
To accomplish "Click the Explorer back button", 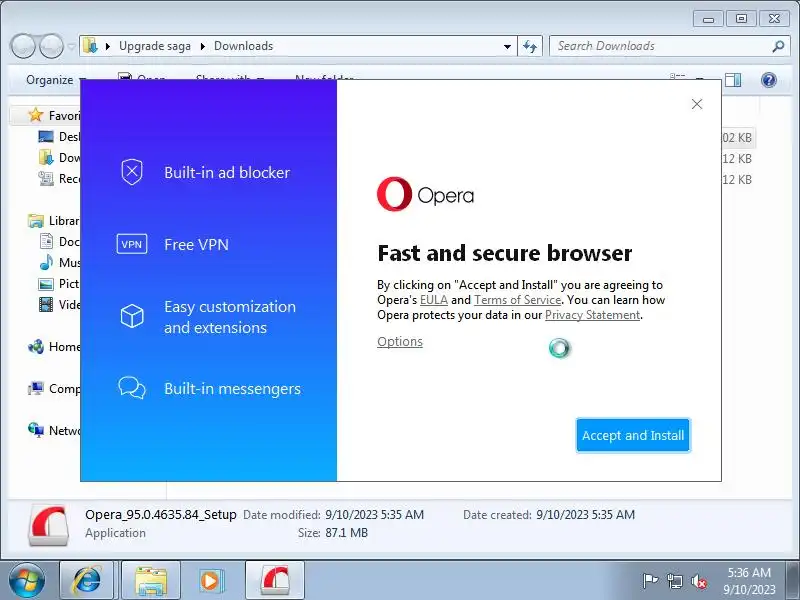I will click(x=23, y=46).
